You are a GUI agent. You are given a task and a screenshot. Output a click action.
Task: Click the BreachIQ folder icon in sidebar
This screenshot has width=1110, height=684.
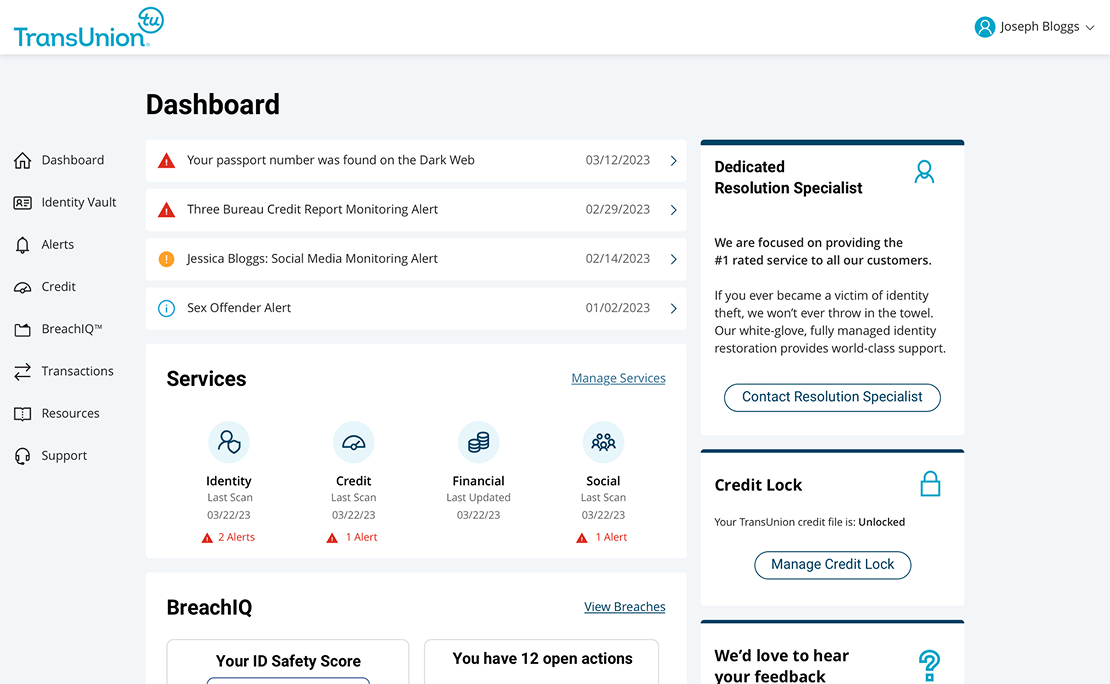pos(23,329)
